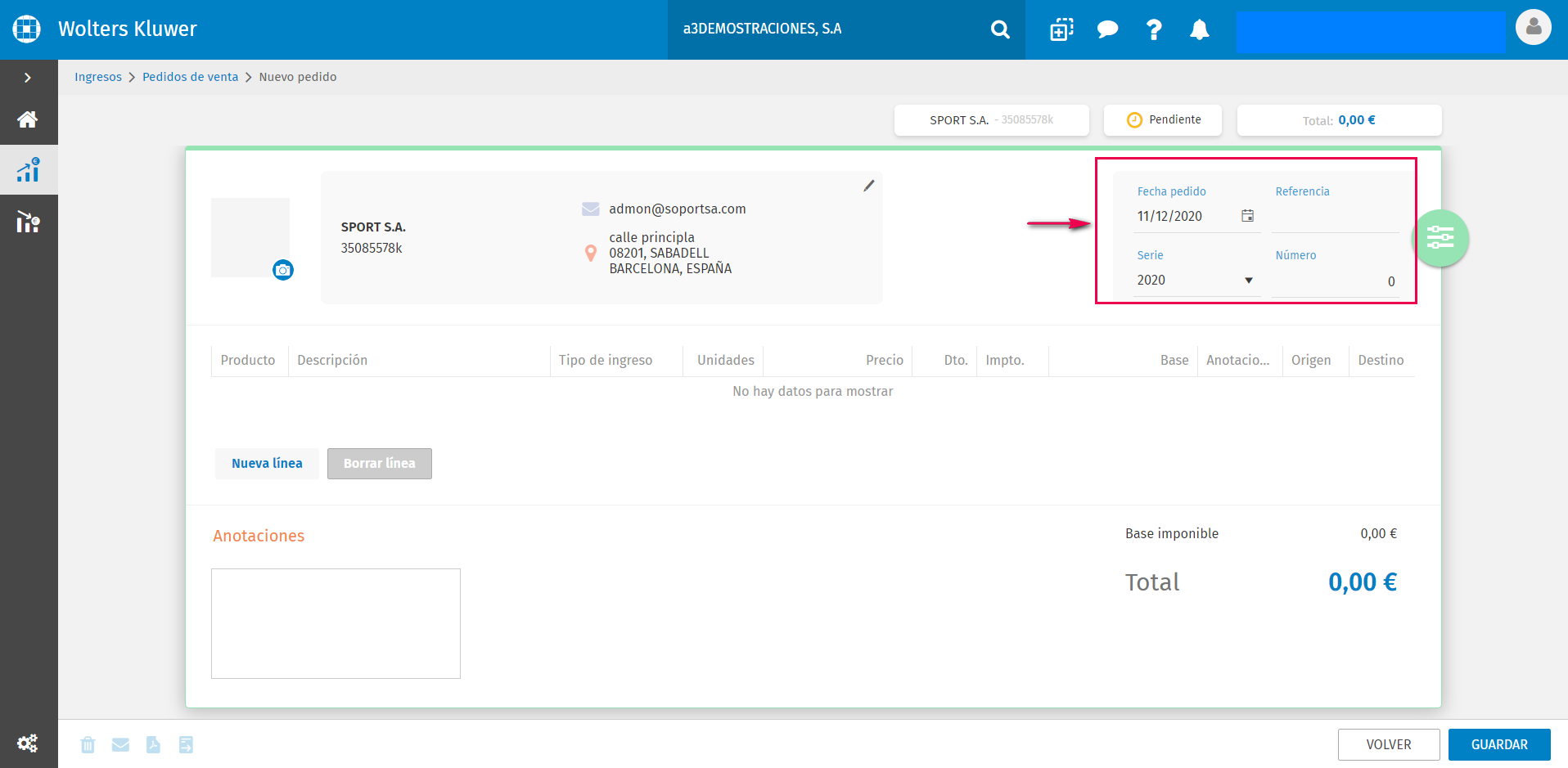Click the Nueva línea button
1568x768 pixels.
(x=267, y=464)
